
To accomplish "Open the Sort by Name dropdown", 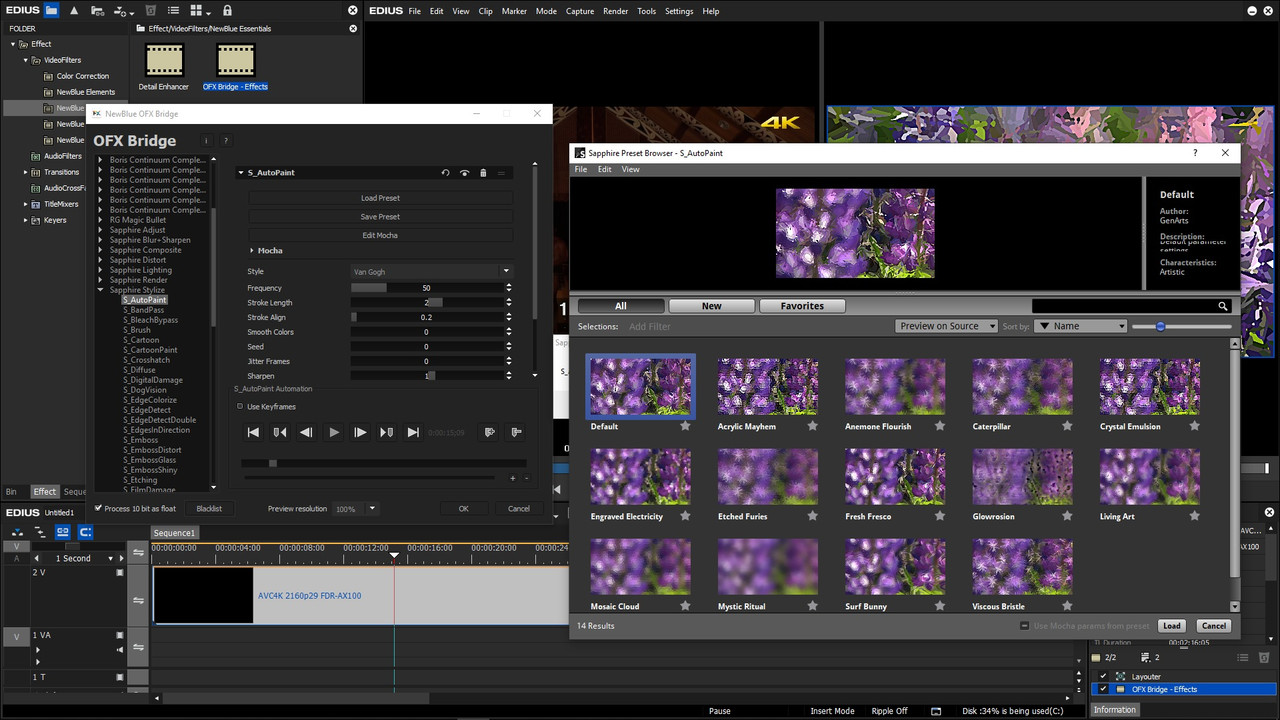I will (1080, 326).
